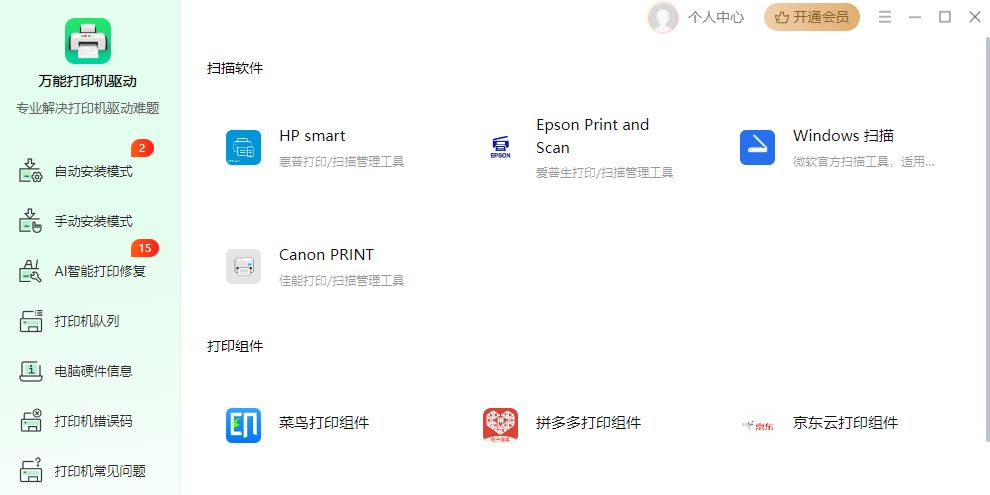
Task: Open the Windows 扫描 blue scanner icon
Action: coord(757,148)
